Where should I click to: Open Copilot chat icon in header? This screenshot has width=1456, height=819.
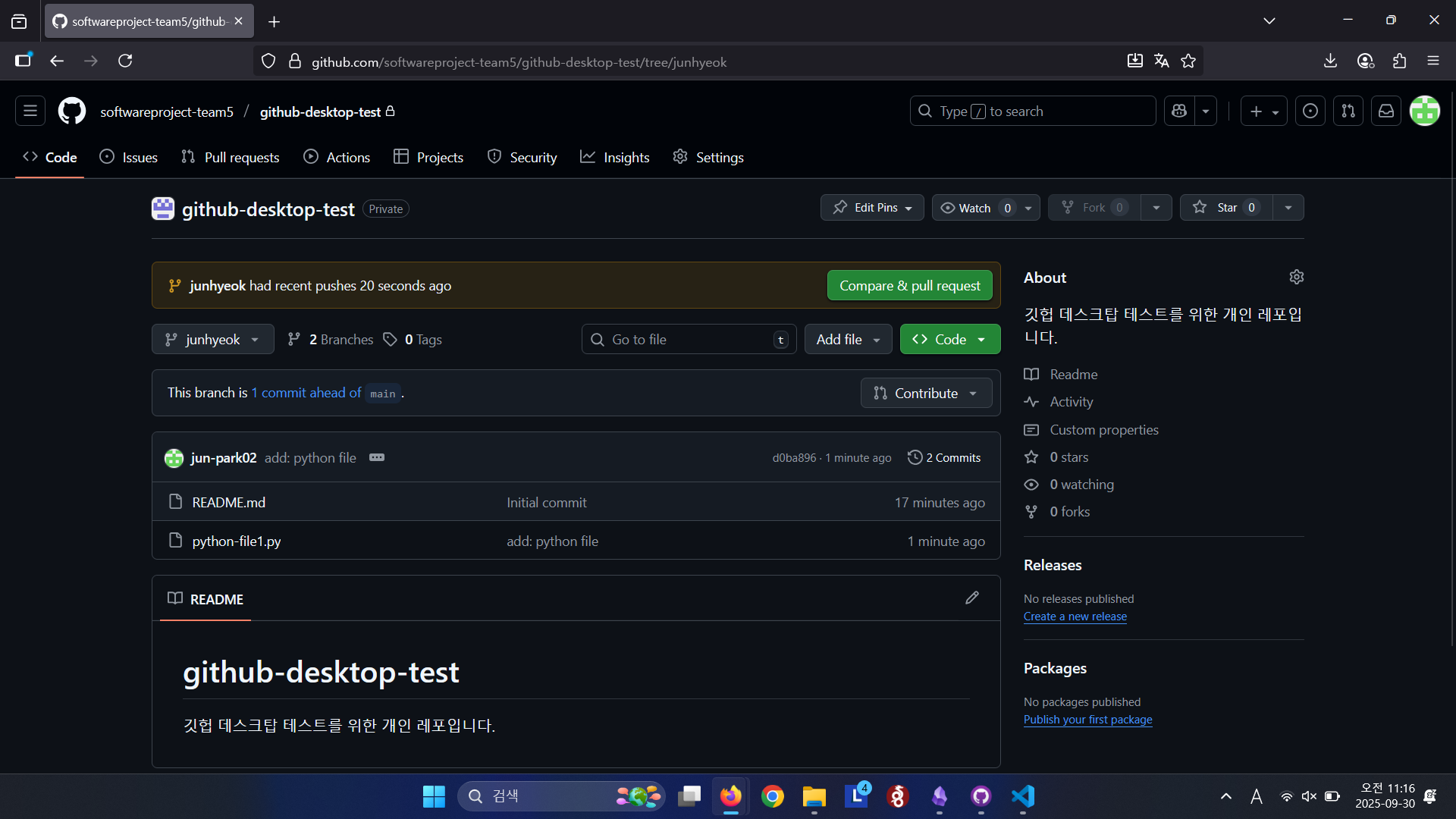pos(1179,111)
